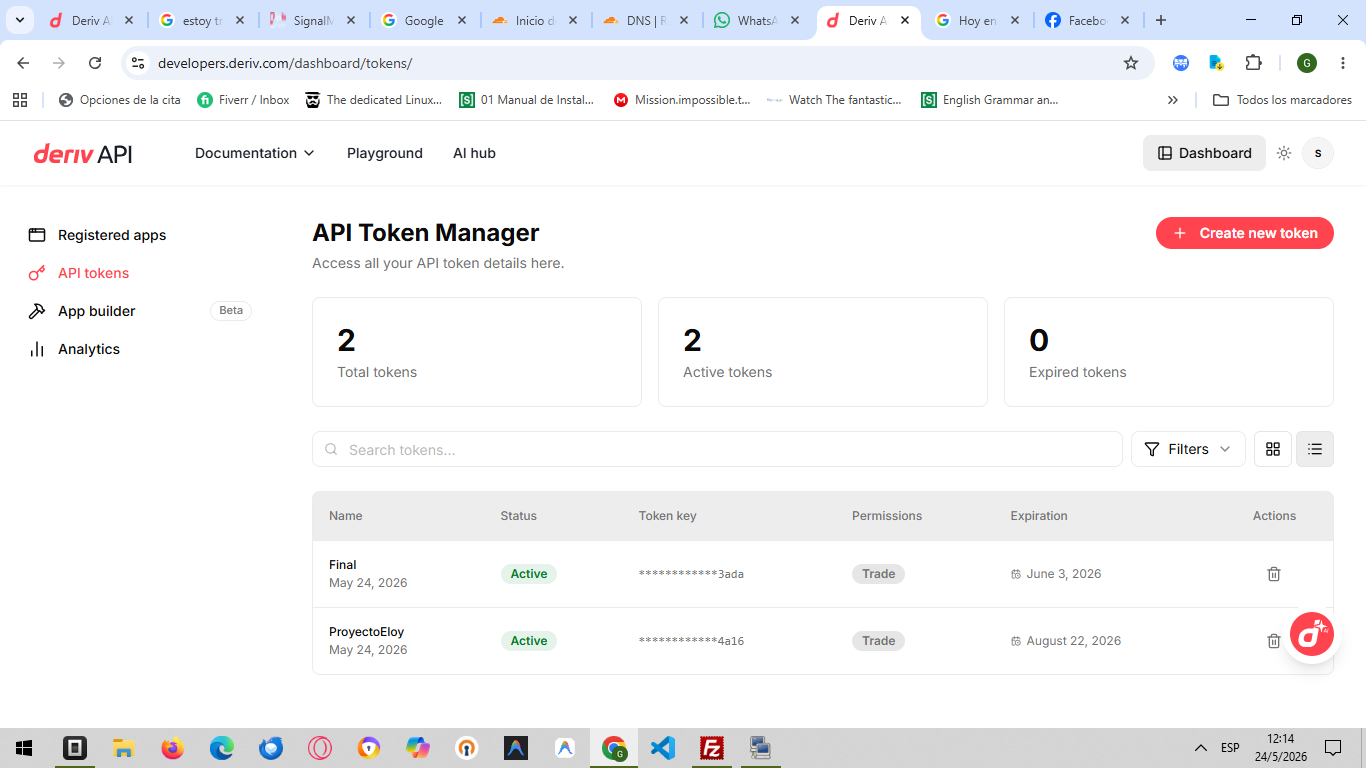
Task: Click the browser address bar URL
Action: (x=285, y=63)
